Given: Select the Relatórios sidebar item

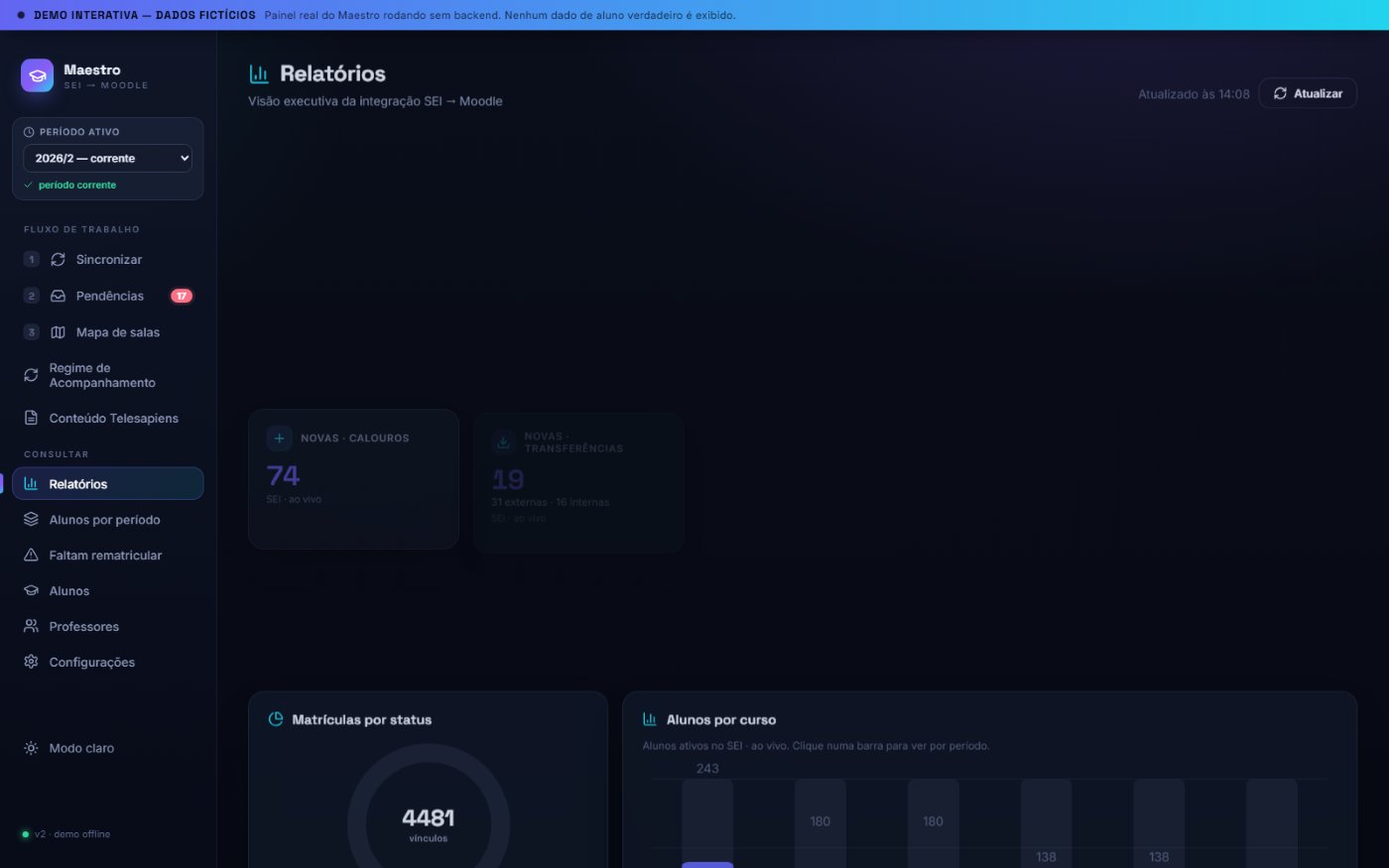Looking at the screenshot, I should [107, 484].
